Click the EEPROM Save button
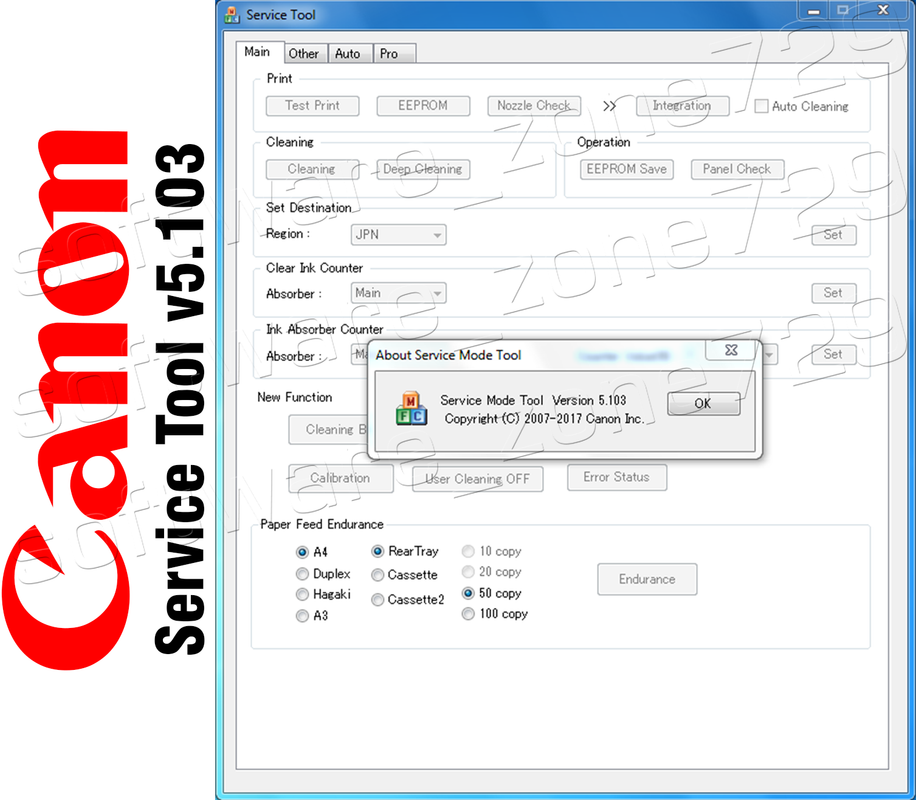Screen dimensions: 916x800 627,169
